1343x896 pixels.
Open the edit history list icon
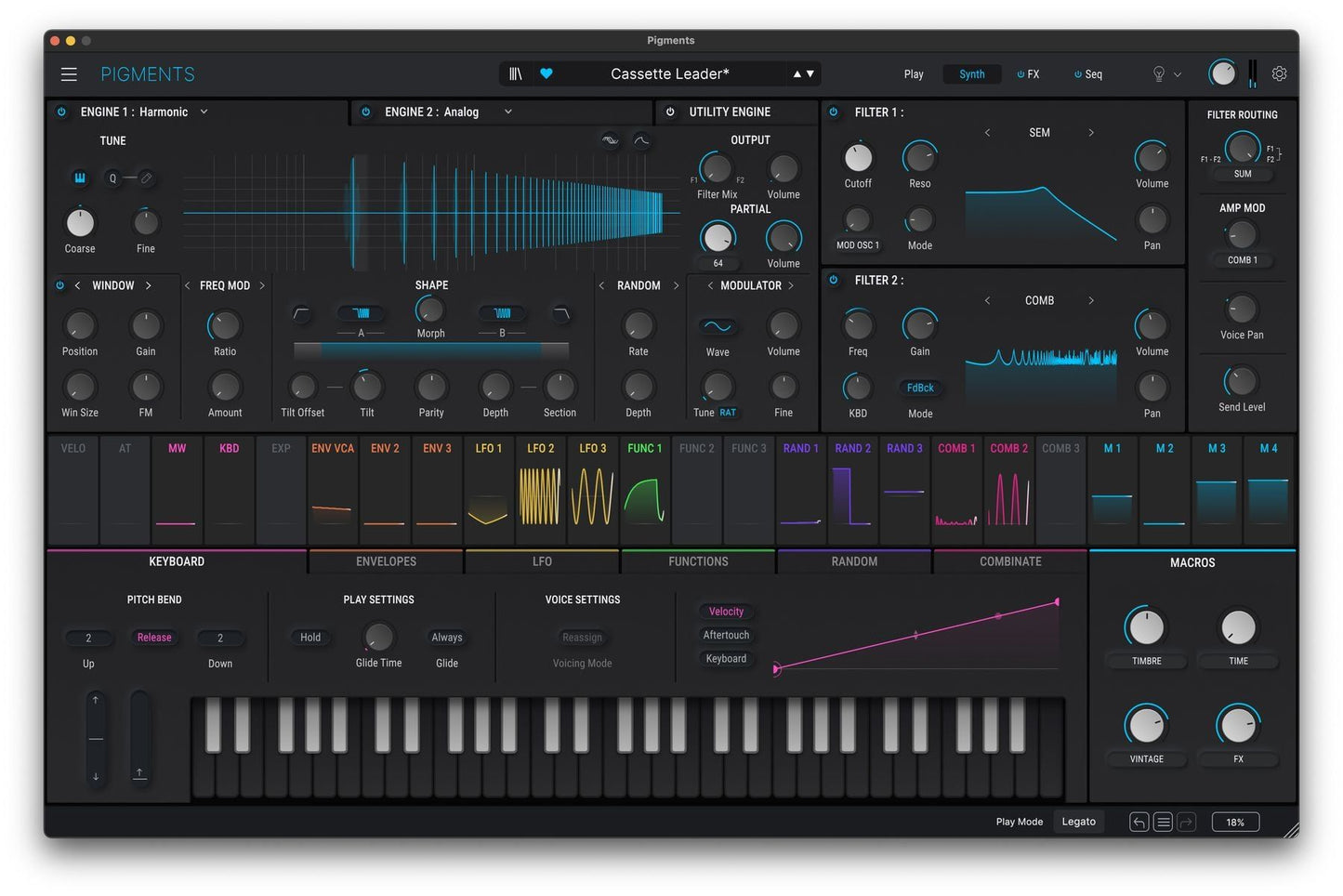coord(1162,822)
